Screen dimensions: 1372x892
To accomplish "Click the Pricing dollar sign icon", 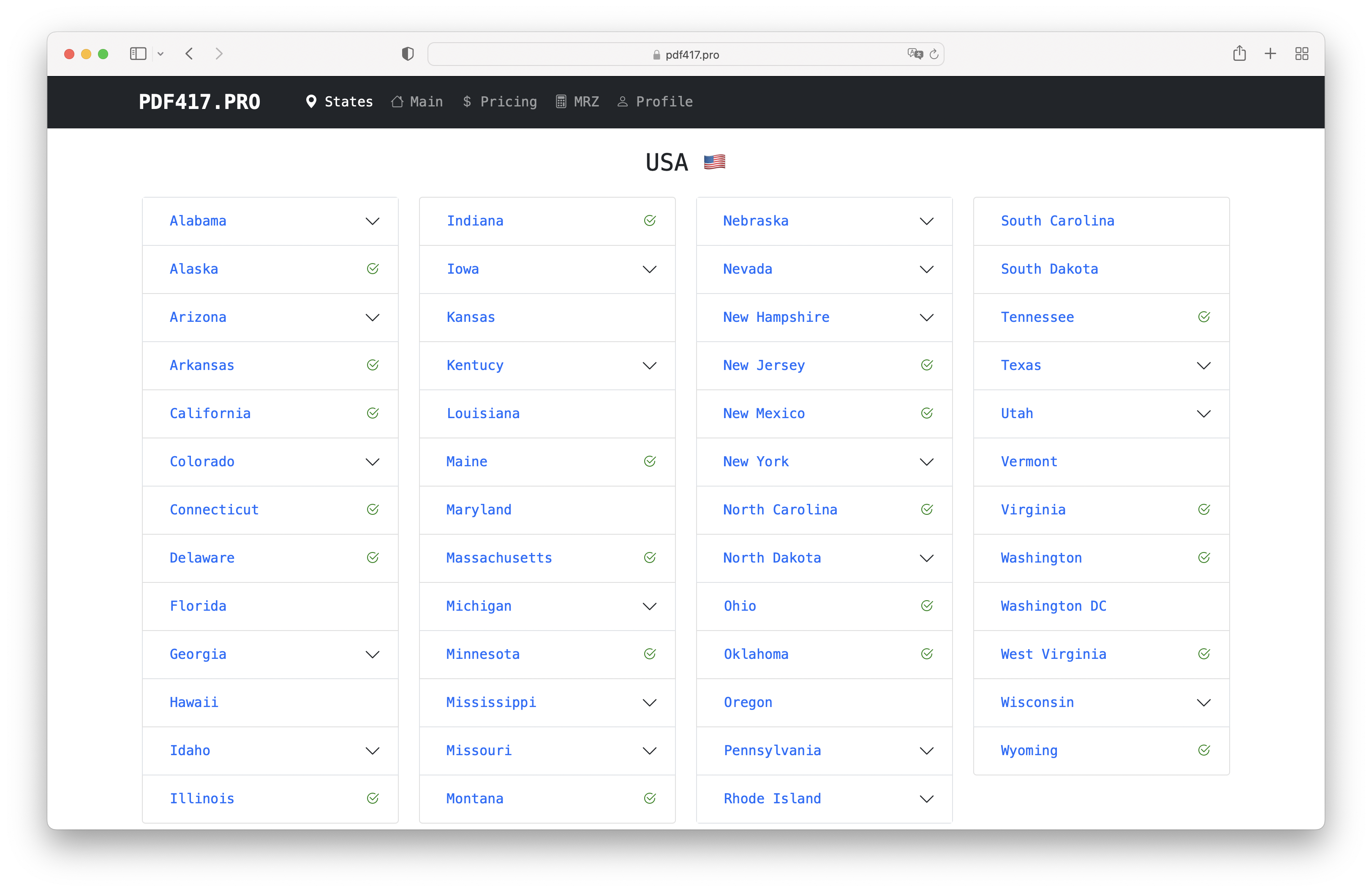I will tap(468, 101).
